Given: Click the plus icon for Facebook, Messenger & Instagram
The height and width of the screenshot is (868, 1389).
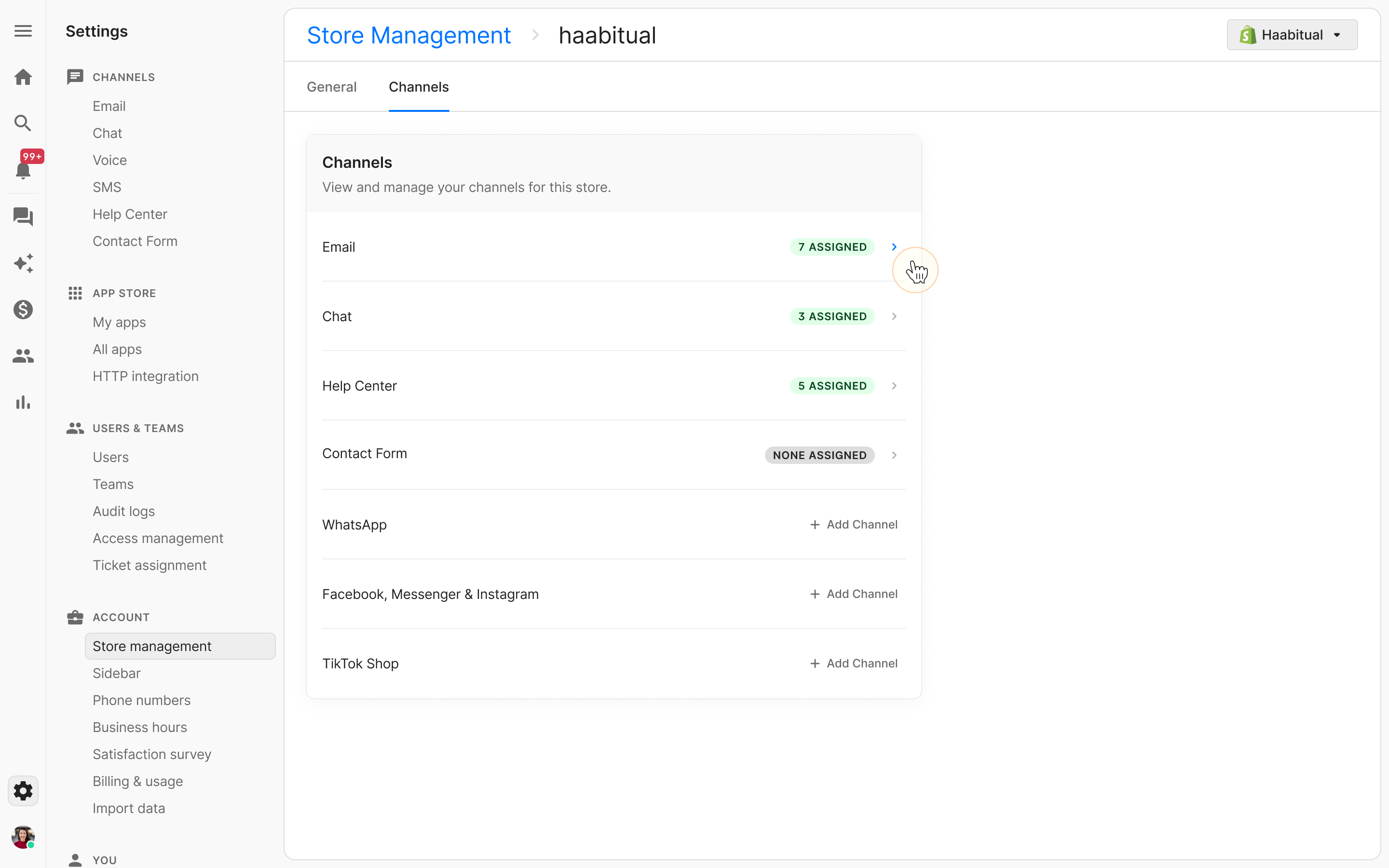Looking at the screenshot, I should (815, 594).
